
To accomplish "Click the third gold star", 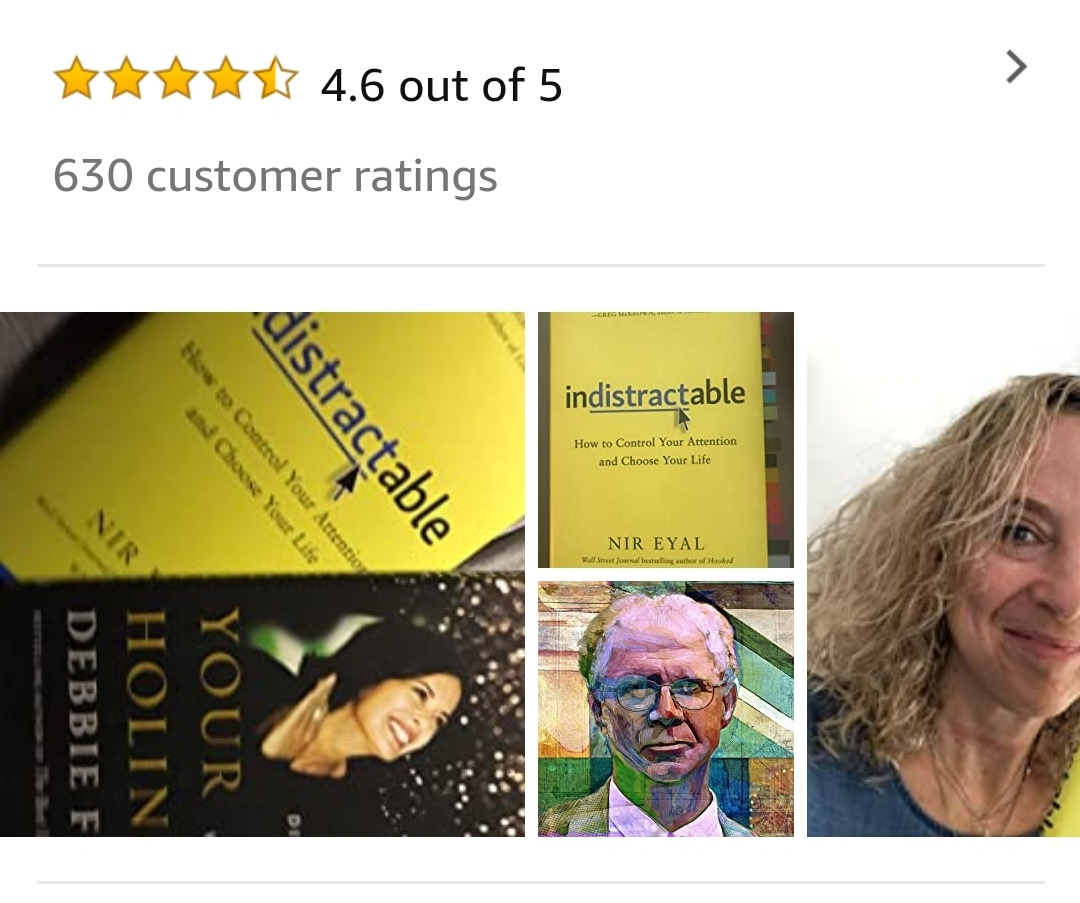I will click(176, 79).
